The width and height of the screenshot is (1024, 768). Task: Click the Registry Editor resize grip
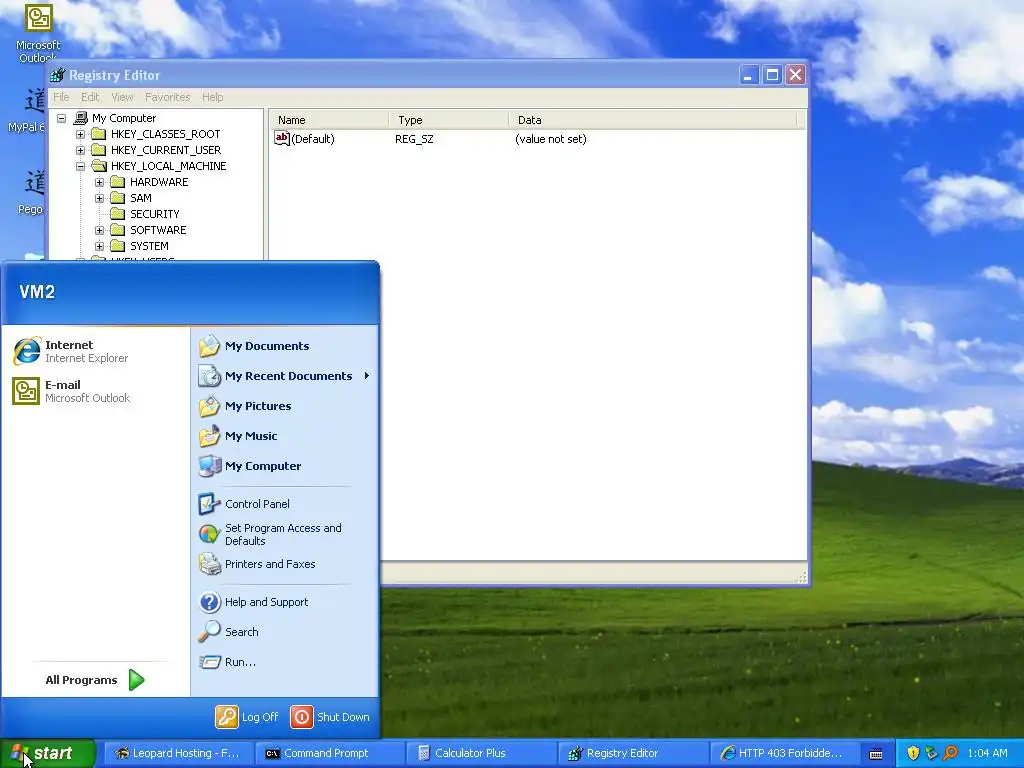(802, 577)
